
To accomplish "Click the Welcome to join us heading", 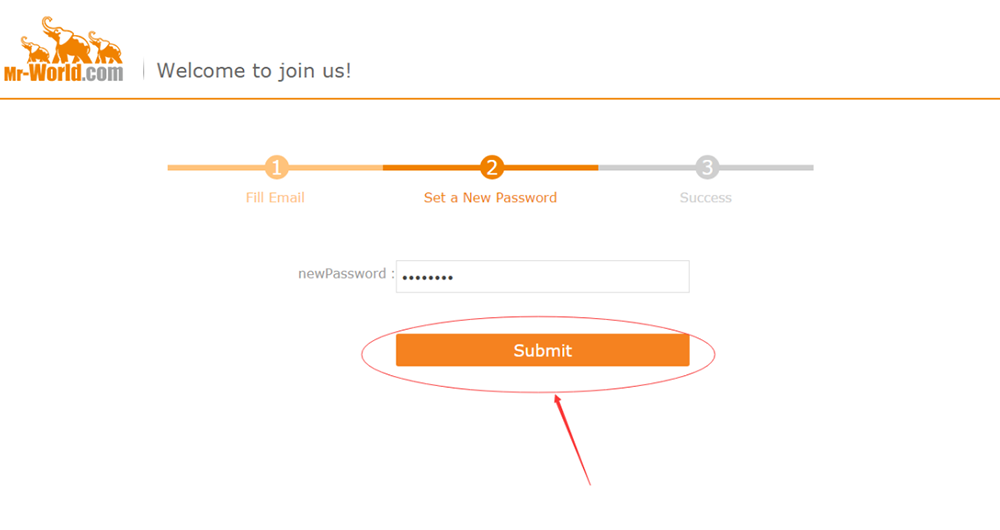I will point(254,70).
